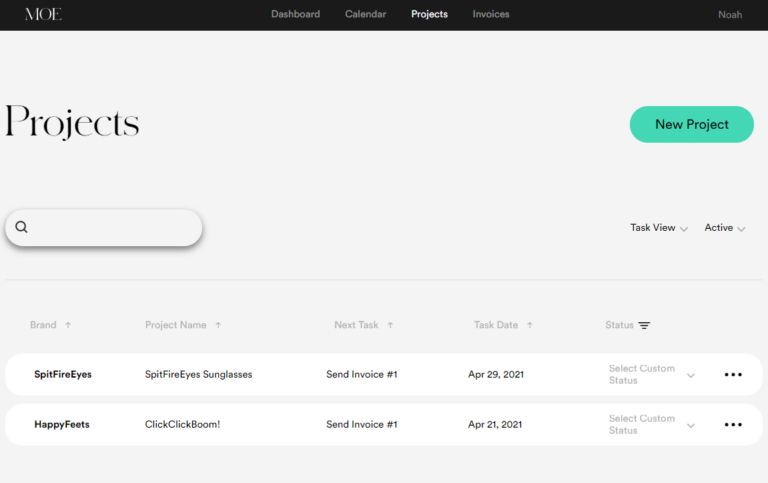Go to the Dashboard tab
Viewport: 768px width, 483px height.
[x=295, y=15]
